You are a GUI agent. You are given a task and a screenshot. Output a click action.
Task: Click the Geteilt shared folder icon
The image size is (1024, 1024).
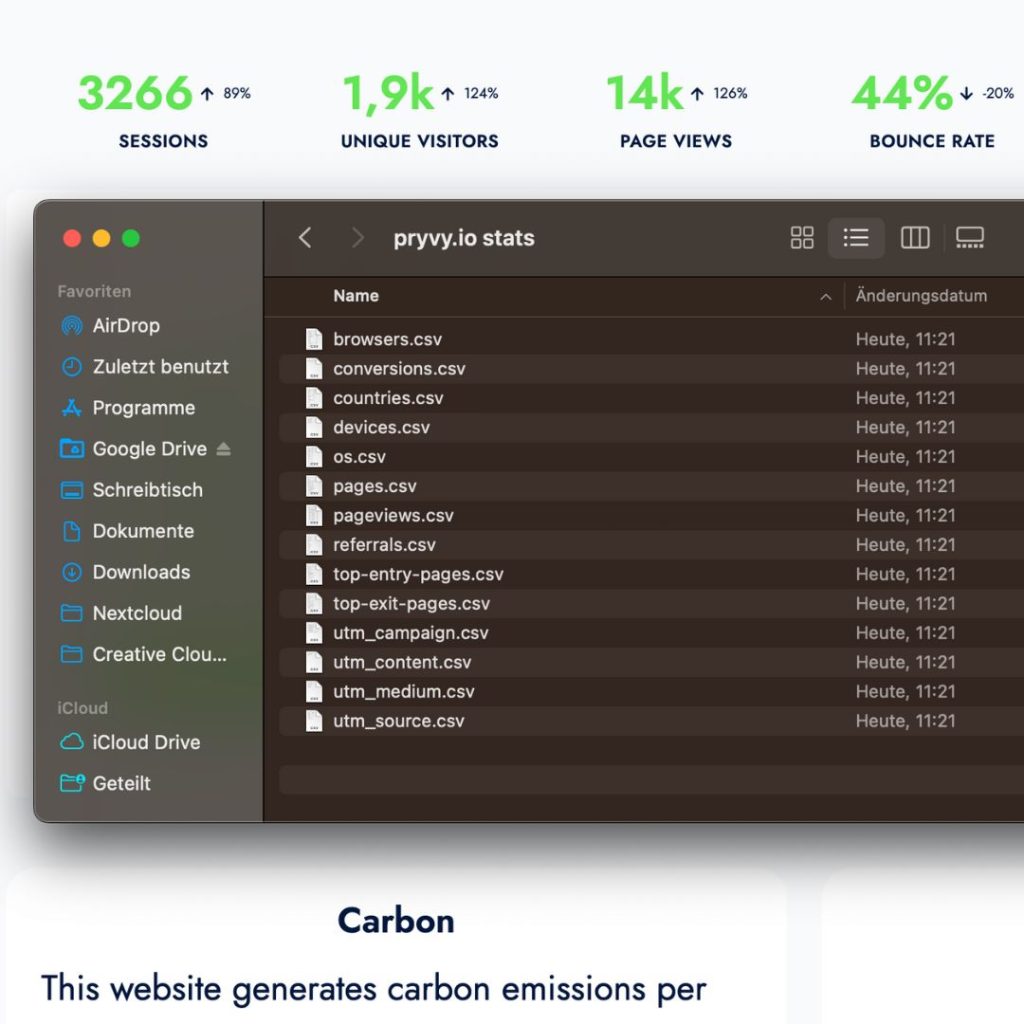point(72,782)
